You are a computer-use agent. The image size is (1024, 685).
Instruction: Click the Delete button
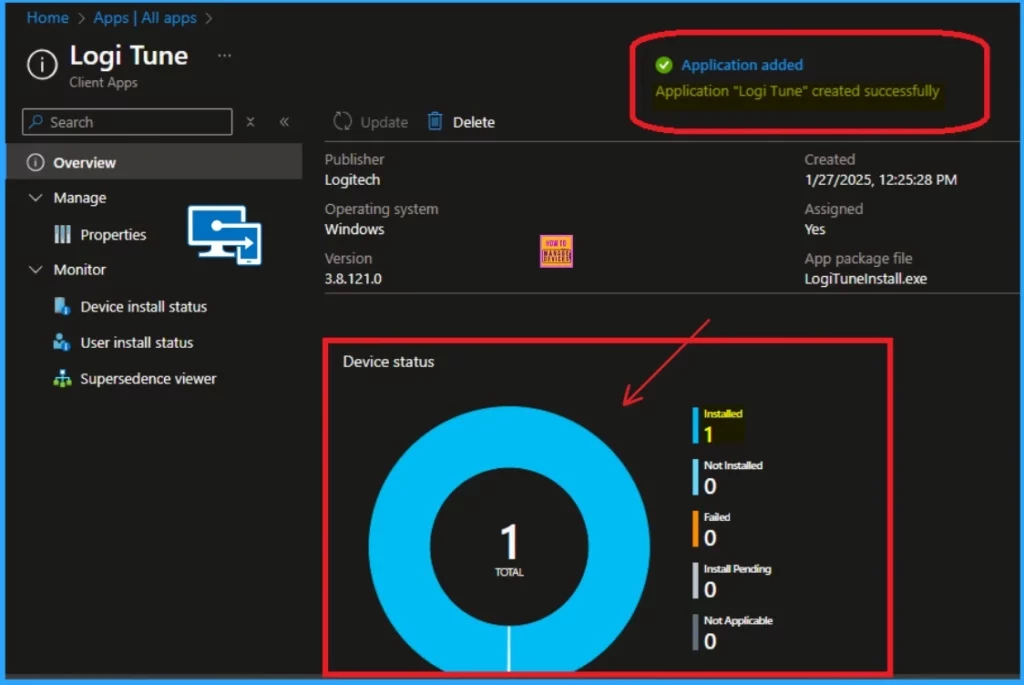coord(461,122)
